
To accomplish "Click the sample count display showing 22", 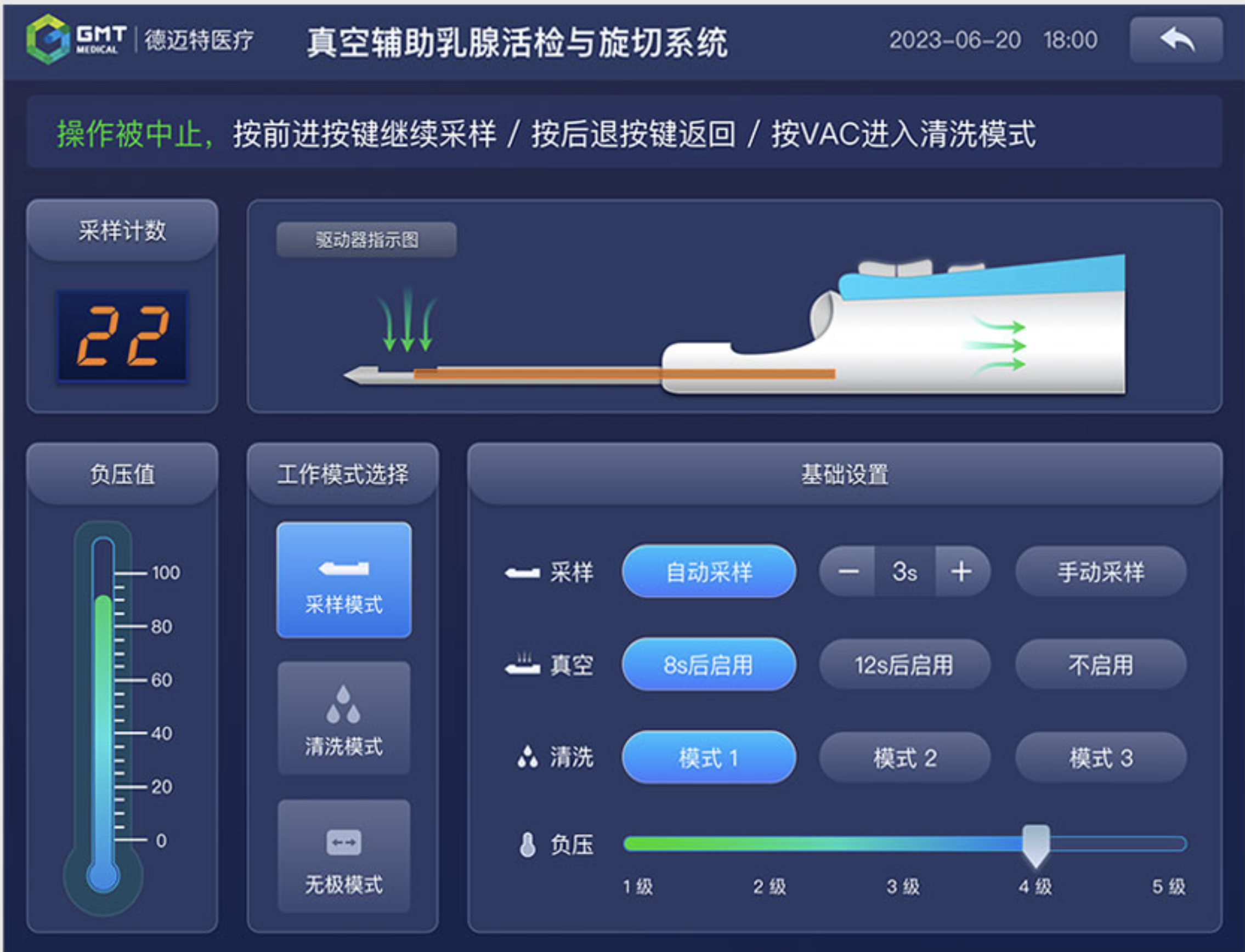I will (122, 336).
